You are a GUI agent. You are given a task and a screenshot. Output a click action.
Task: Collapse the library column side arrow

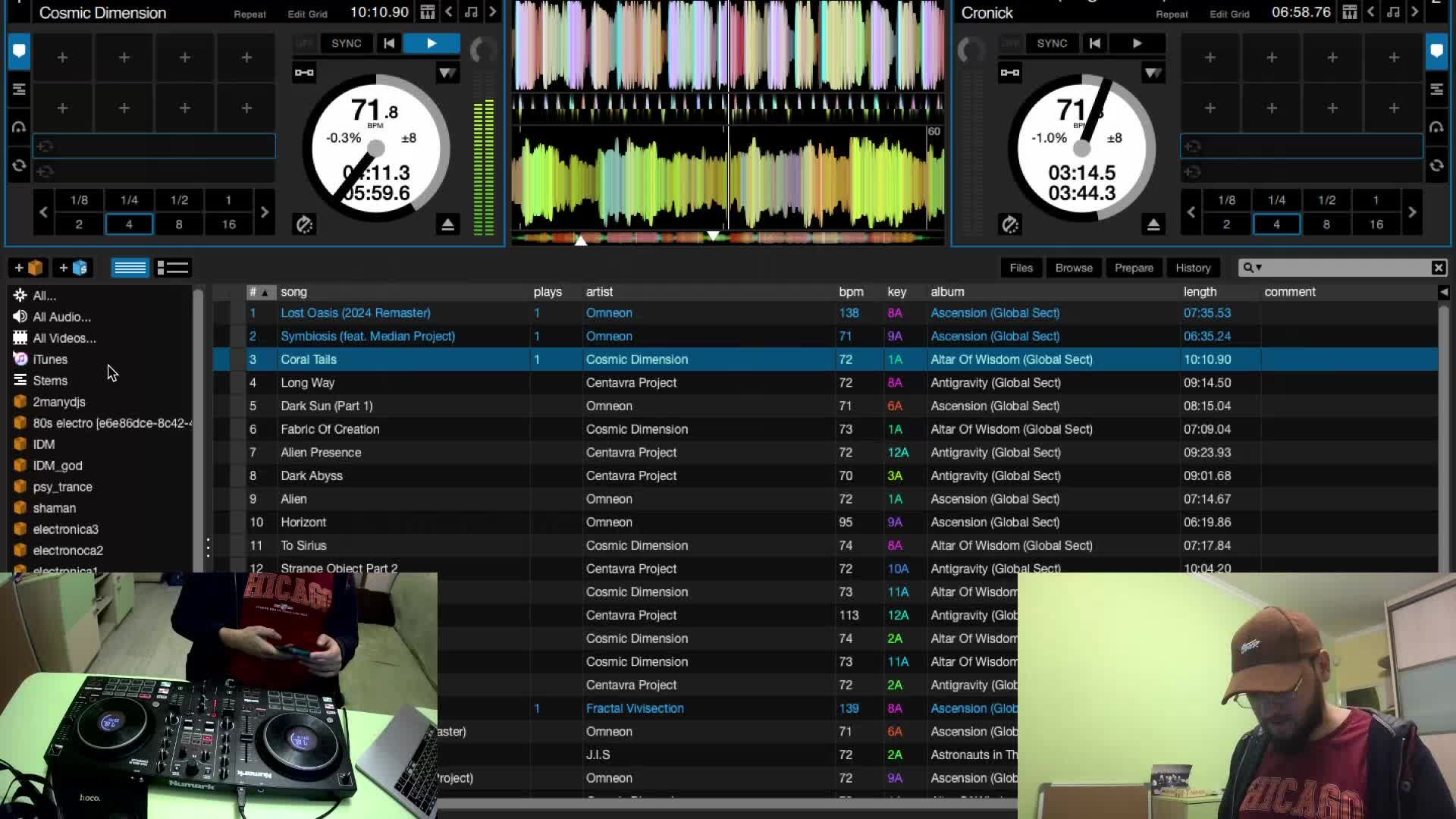point(1443,292)
